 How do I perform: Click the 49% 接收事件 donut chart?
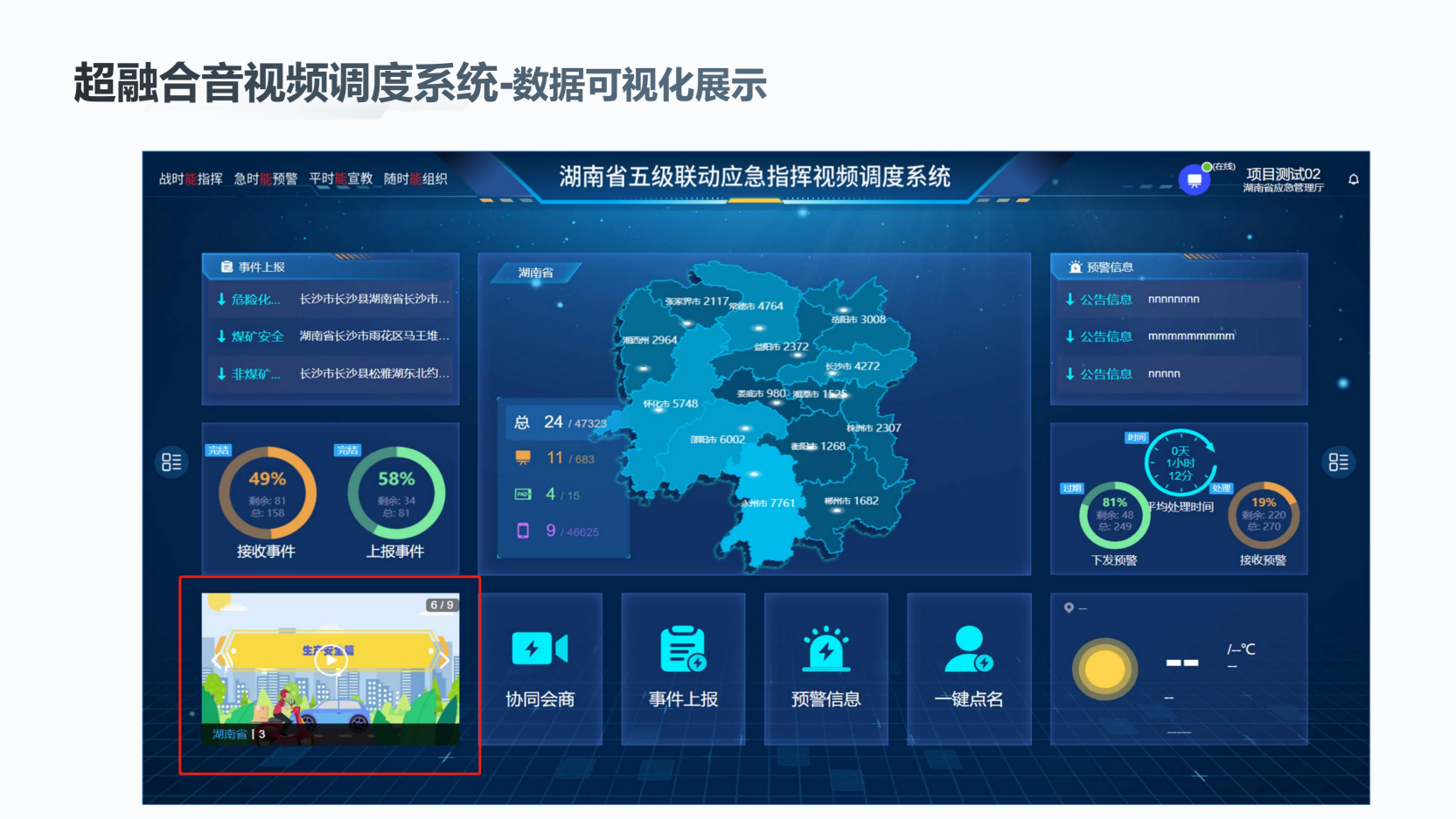pos(267,493)
